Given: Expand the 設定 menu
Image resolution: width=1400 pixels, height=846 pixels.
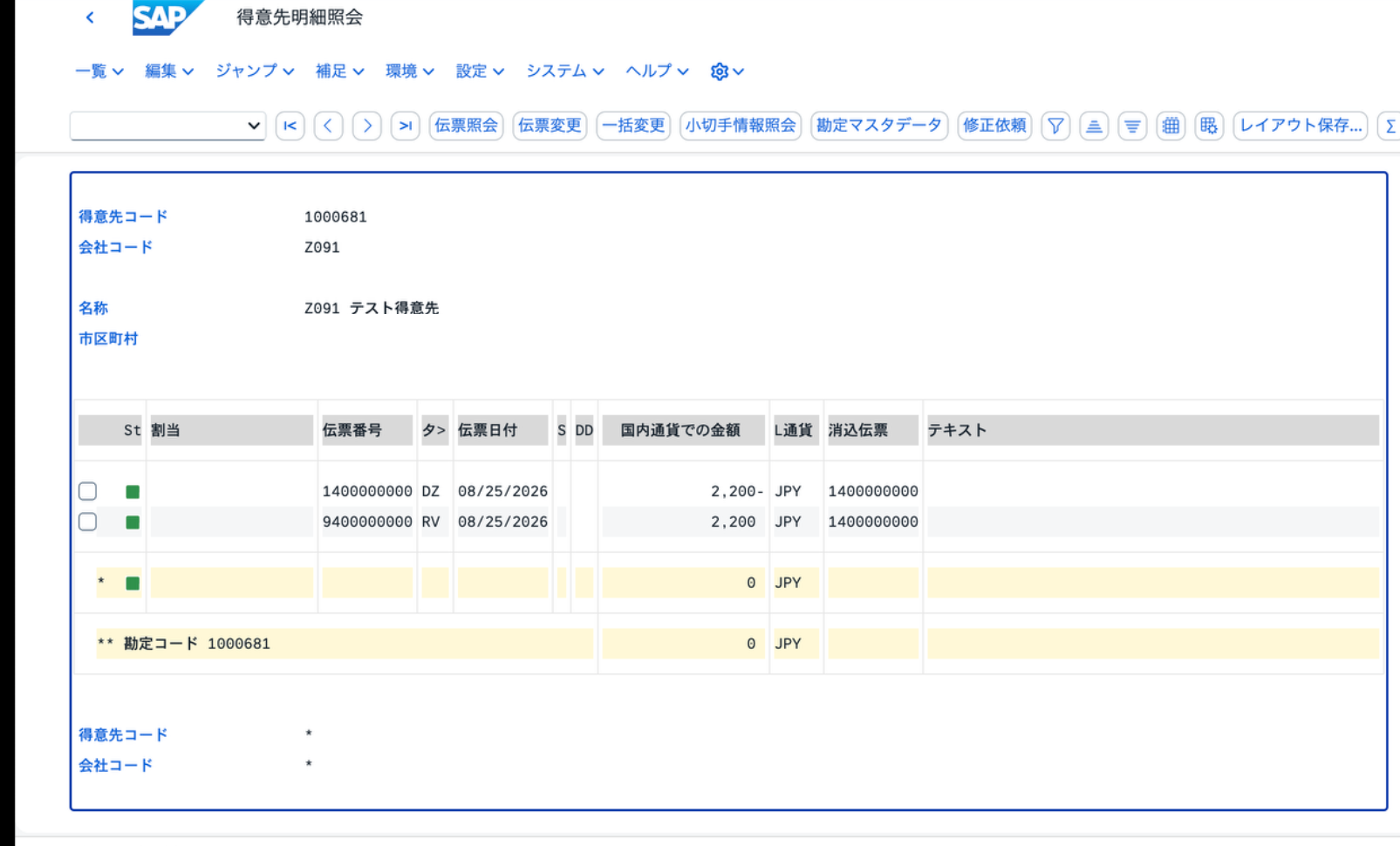Looking at the screenshot, I should [480, 72].
